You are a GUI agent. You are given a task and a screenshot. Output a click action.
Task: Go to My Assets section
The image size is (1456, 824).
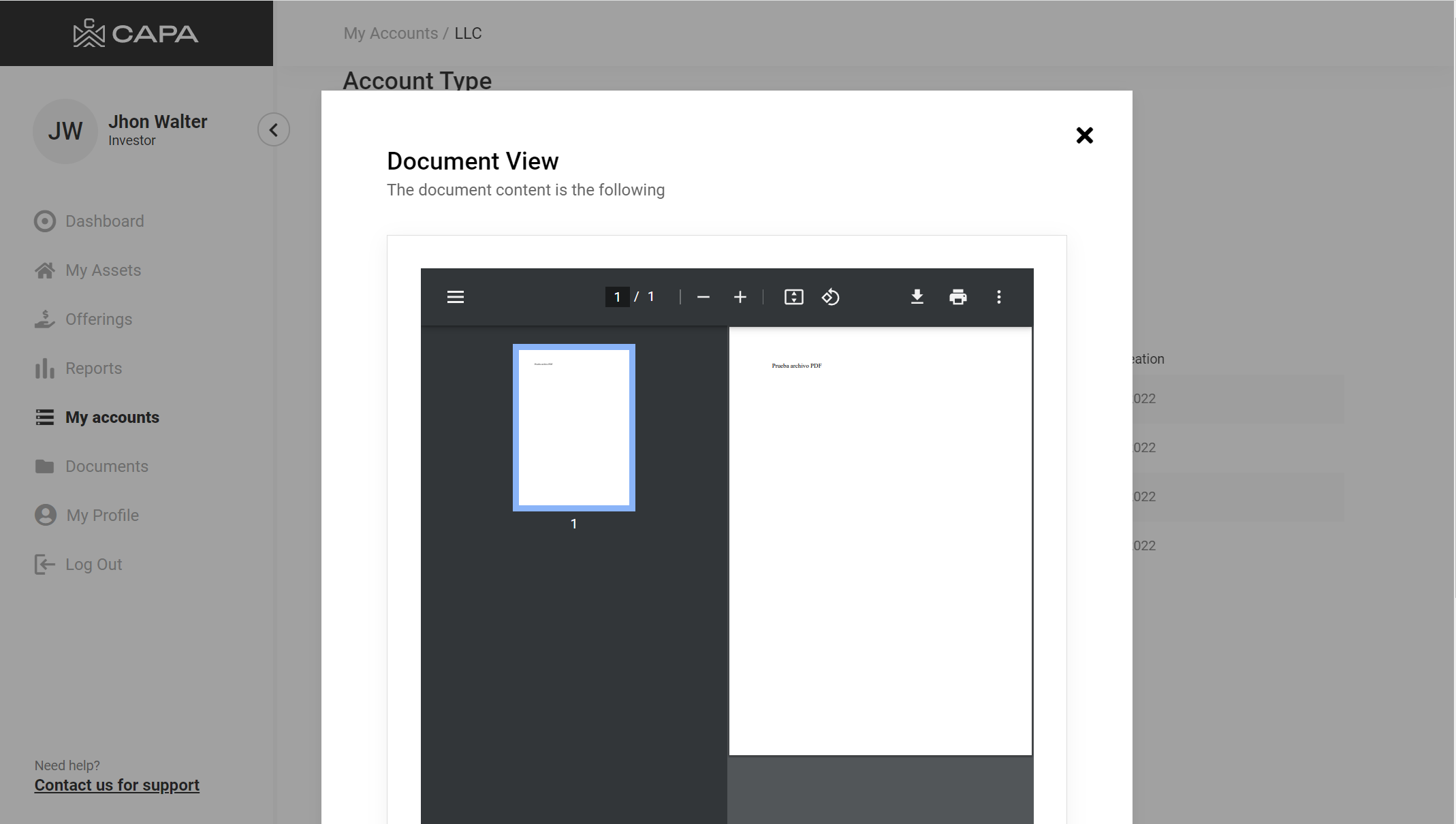tap(103, 270)
